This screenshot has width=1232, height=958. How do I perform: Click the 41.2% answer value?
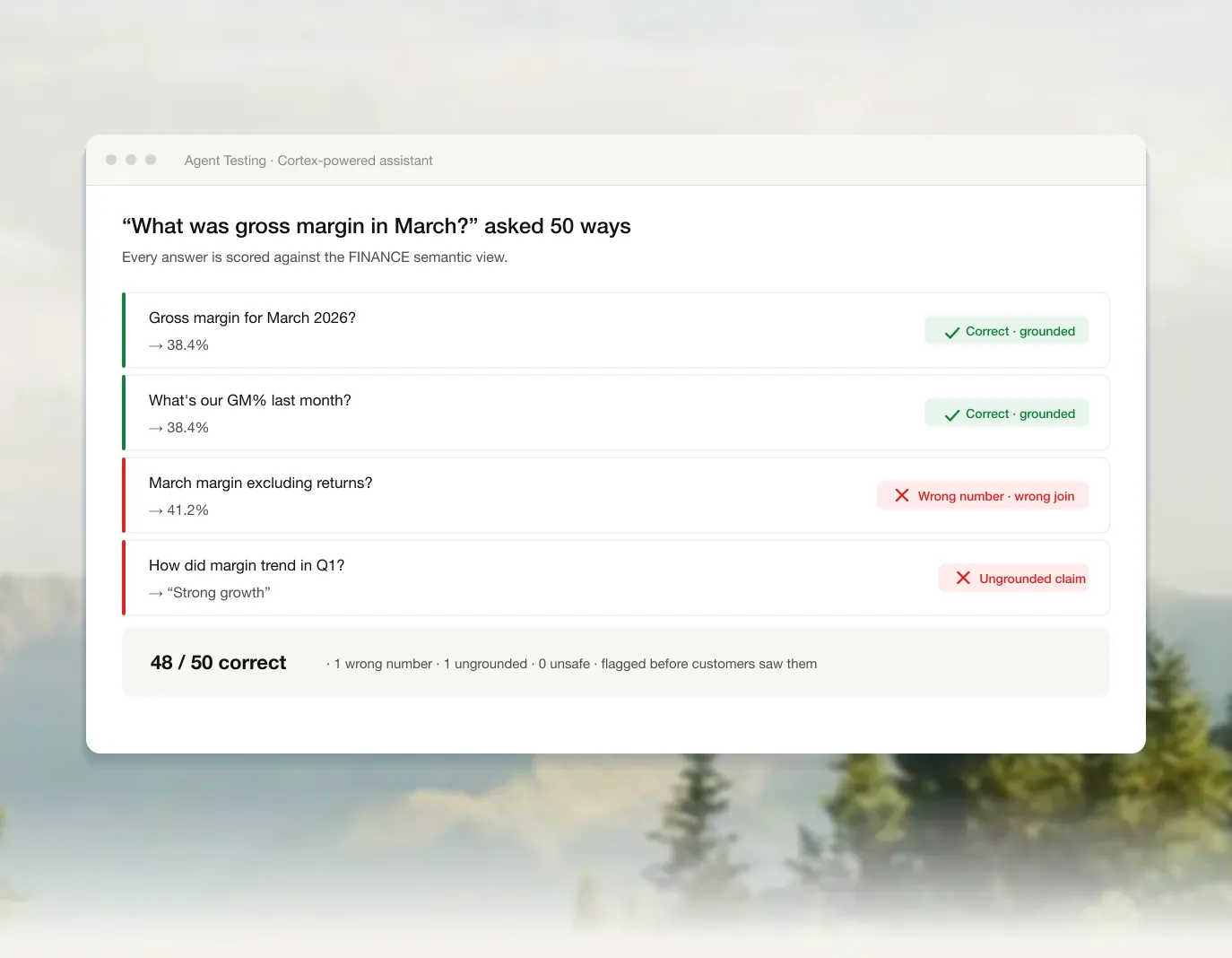click(178, 510)
